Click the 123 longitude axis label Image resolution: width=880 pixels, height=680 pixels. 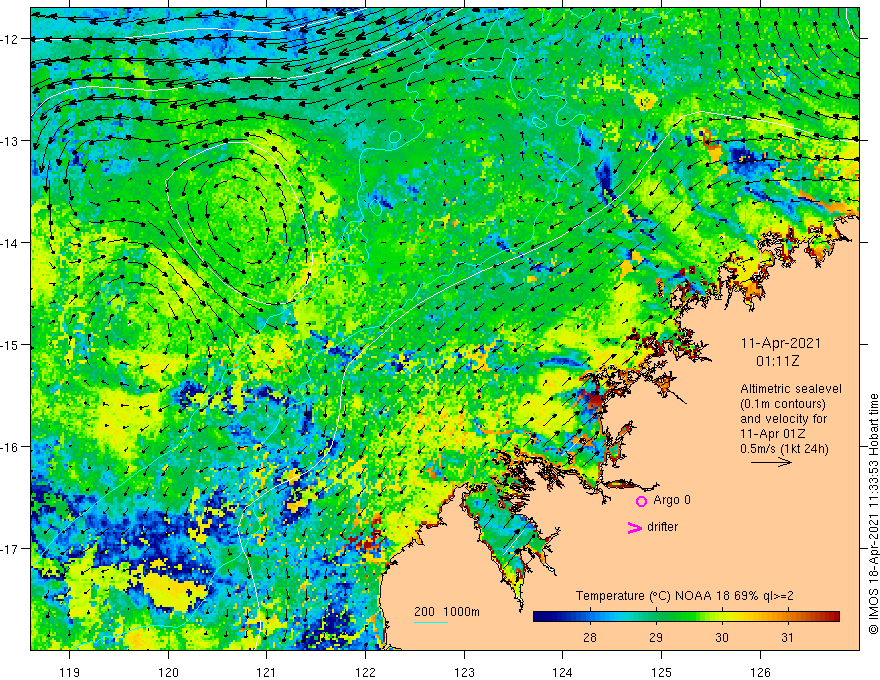tap(464, 672)
